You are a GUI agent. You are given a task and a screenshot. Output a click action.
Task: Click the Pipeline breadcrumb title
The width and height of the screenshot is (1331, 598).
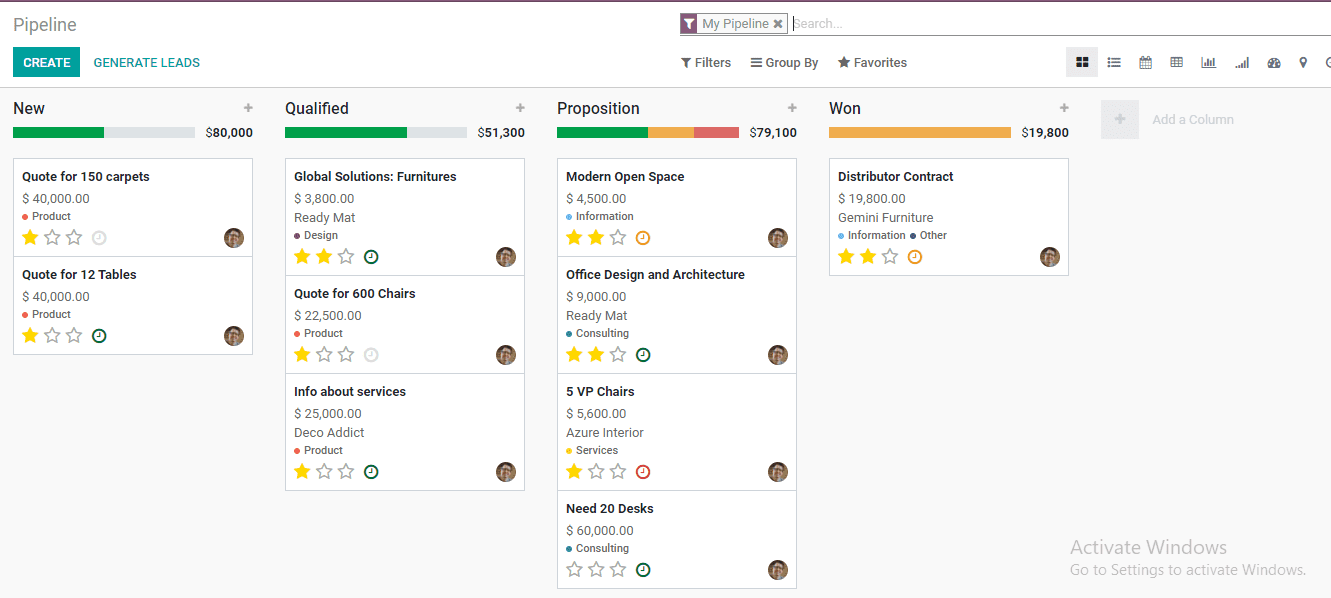tap(45, 25)
